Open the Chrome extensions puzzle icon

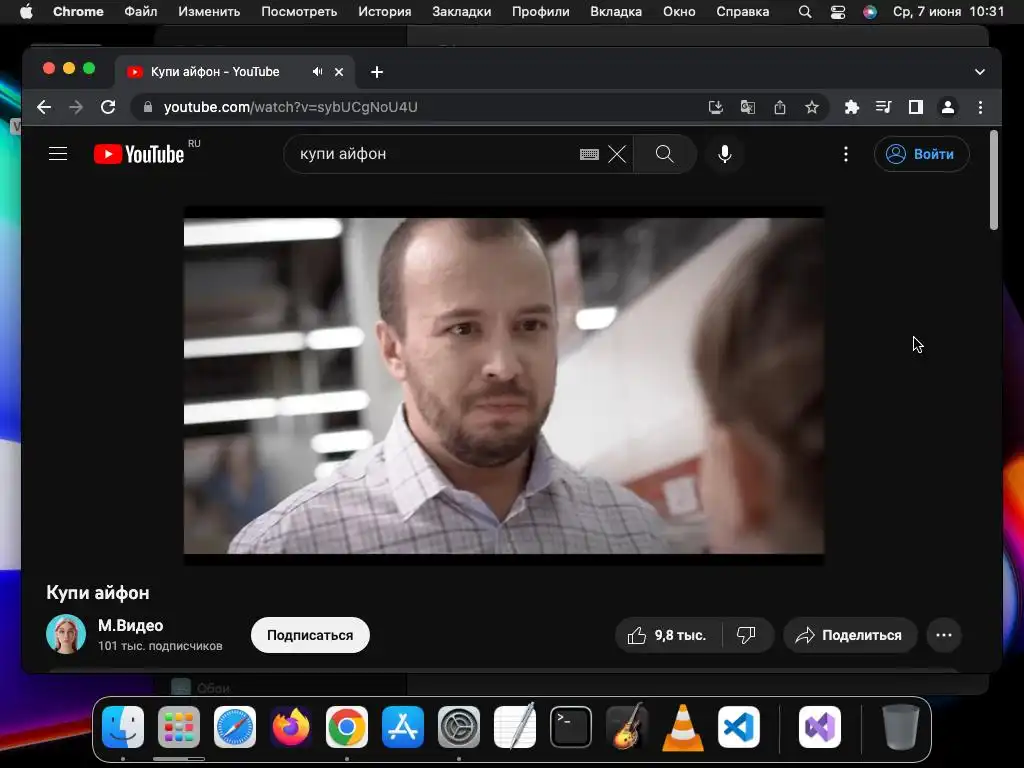point(852,107)
